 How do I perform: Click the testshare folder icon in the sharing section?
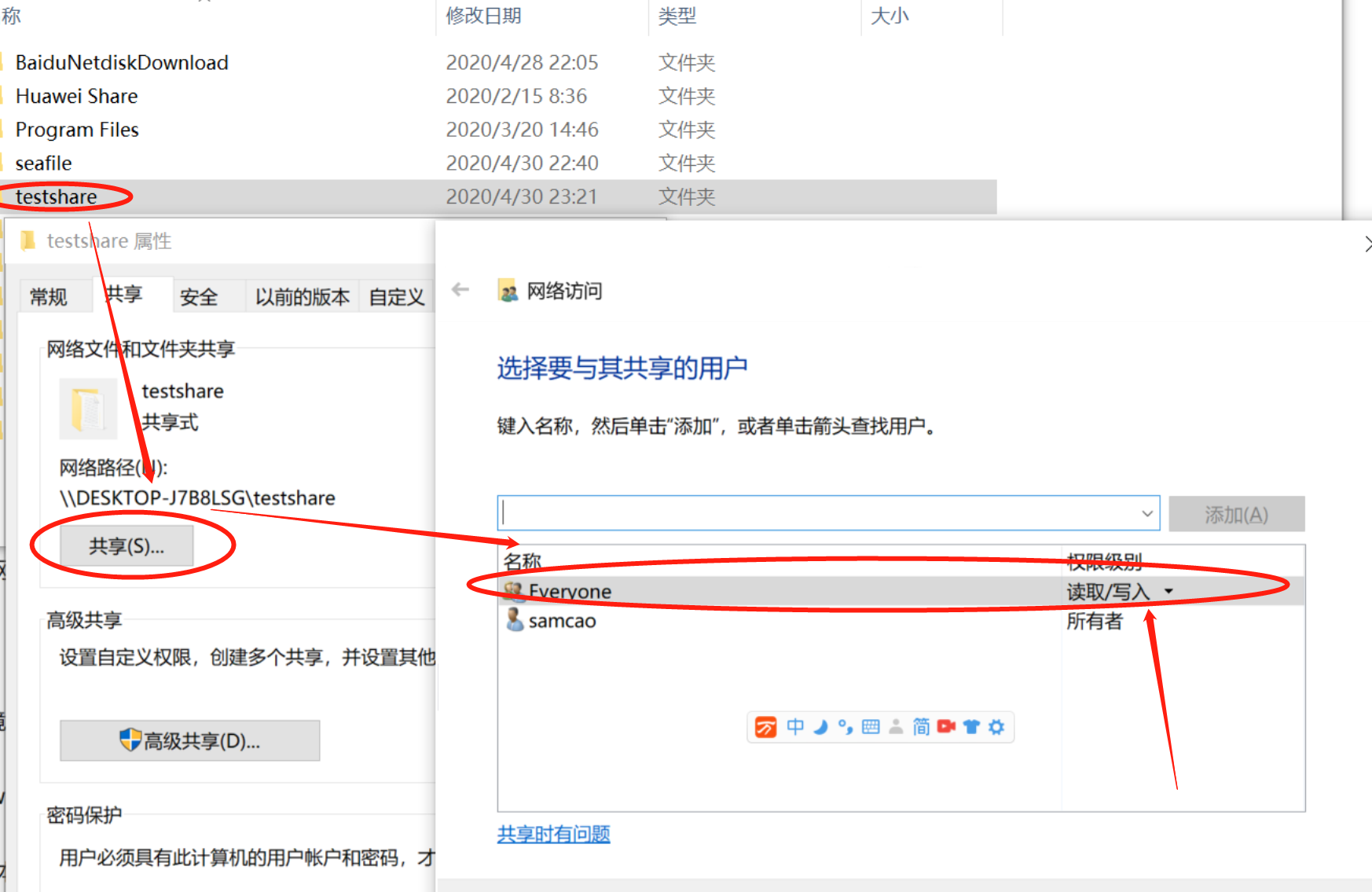(88, 409)
